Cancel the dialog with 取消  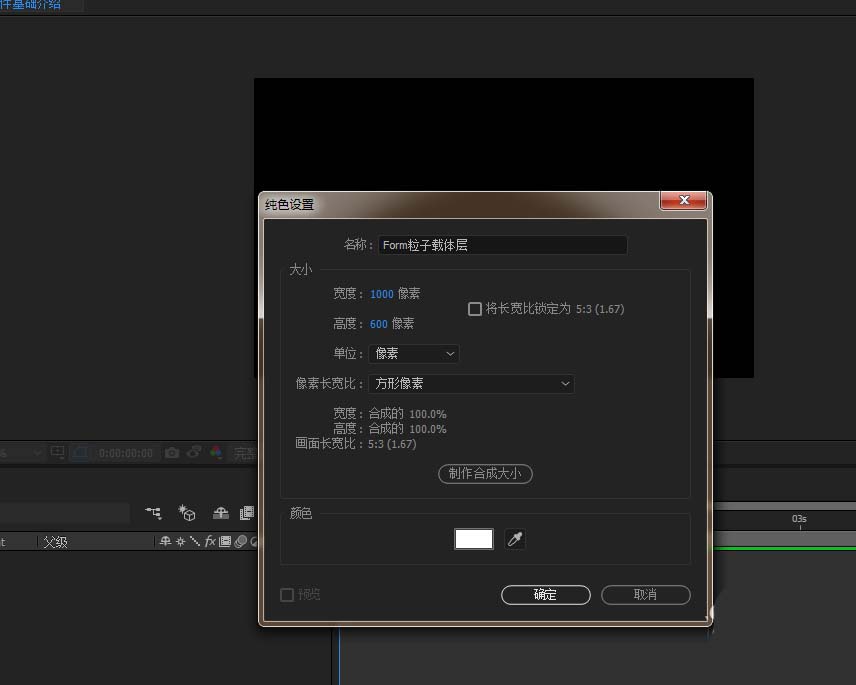645,594
